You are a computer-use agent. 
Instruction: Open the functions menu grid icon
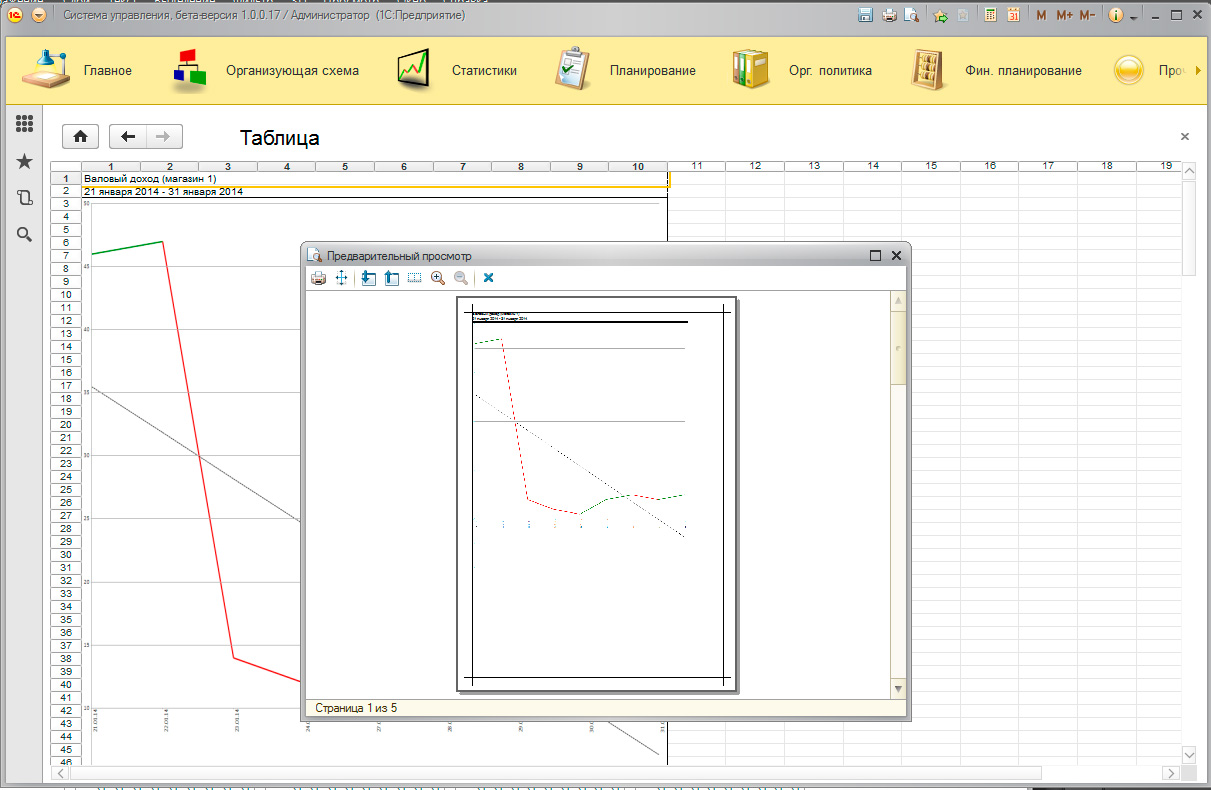coord(25,124)
